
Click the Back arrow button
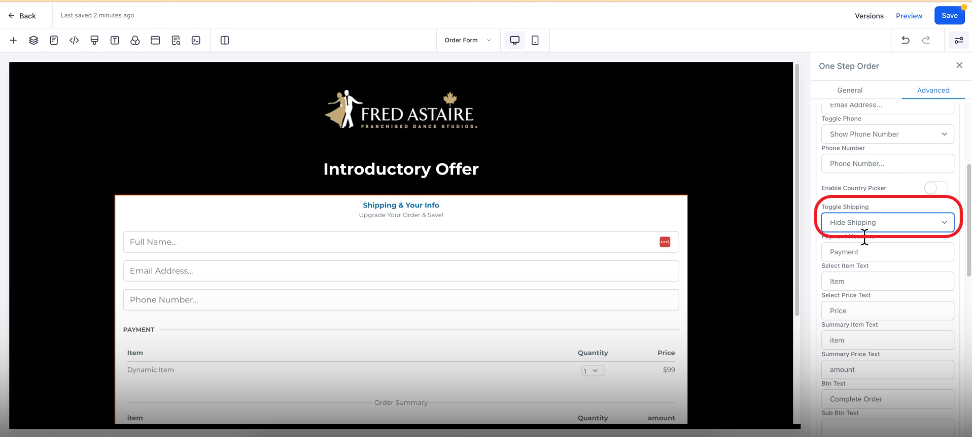[x=22, y=15]
